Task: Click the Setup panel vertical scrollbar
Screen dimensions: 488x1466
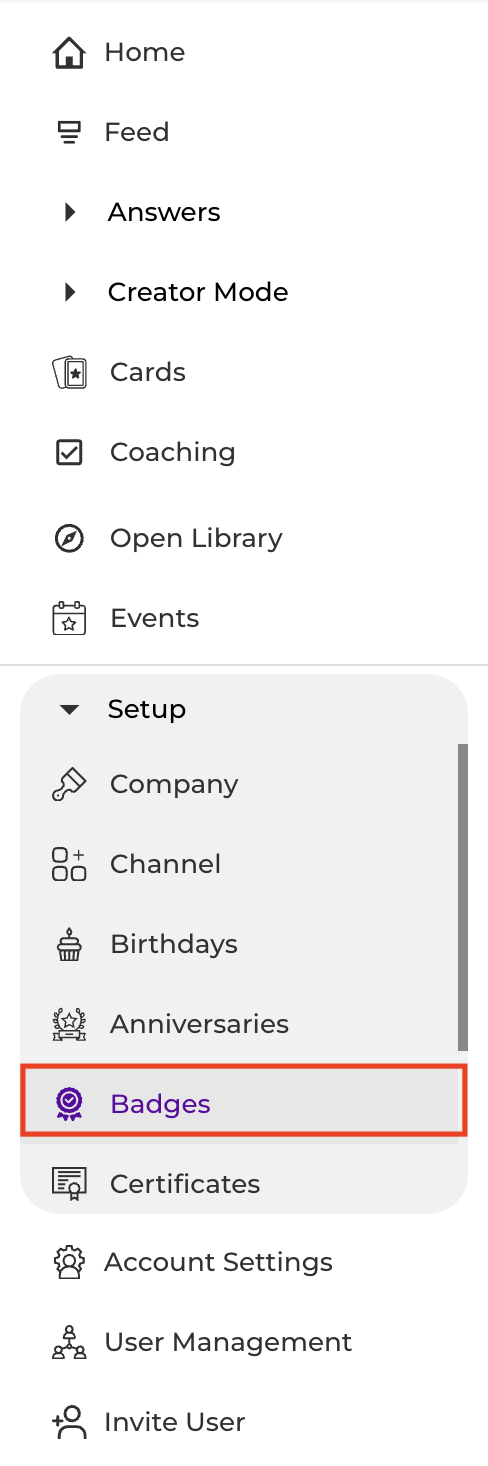Action: click(x=462, y=897)
